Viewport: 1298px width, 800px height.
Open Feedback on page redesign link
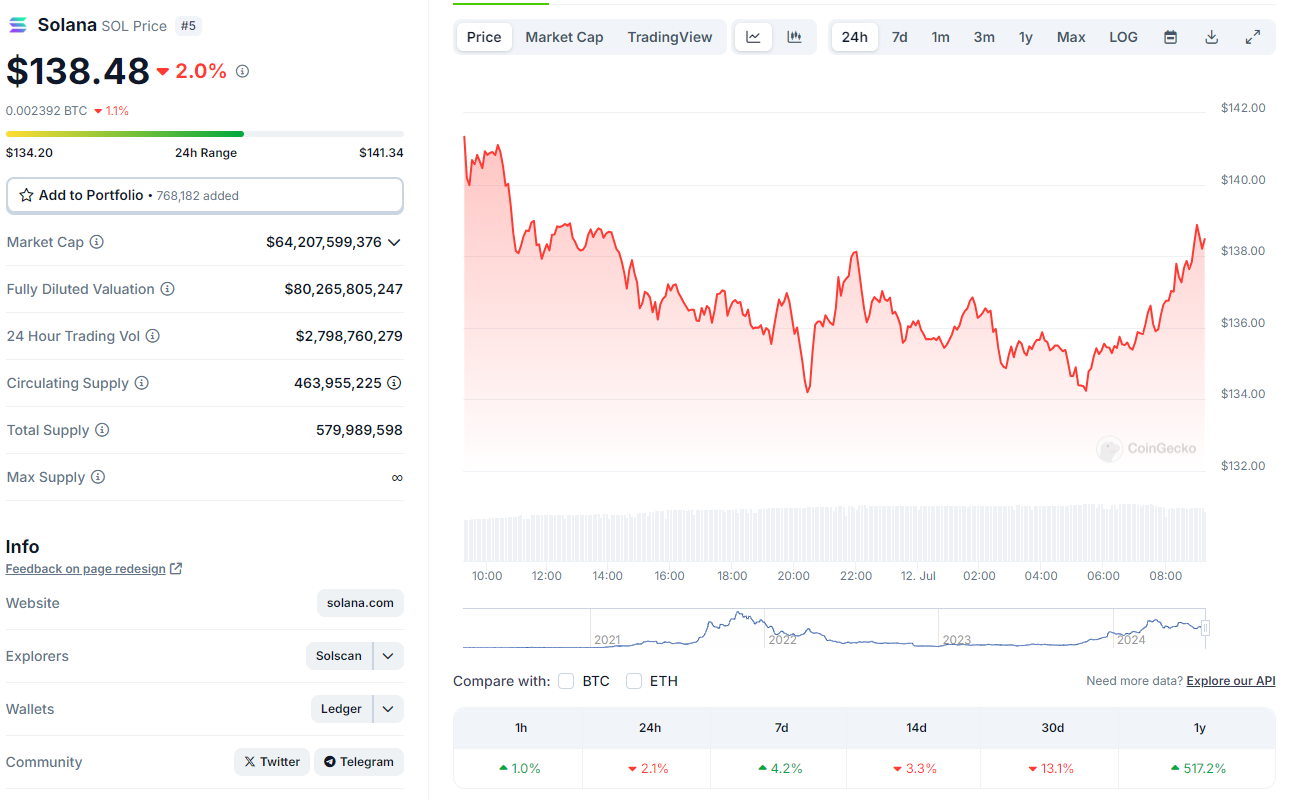click(86, 569)
